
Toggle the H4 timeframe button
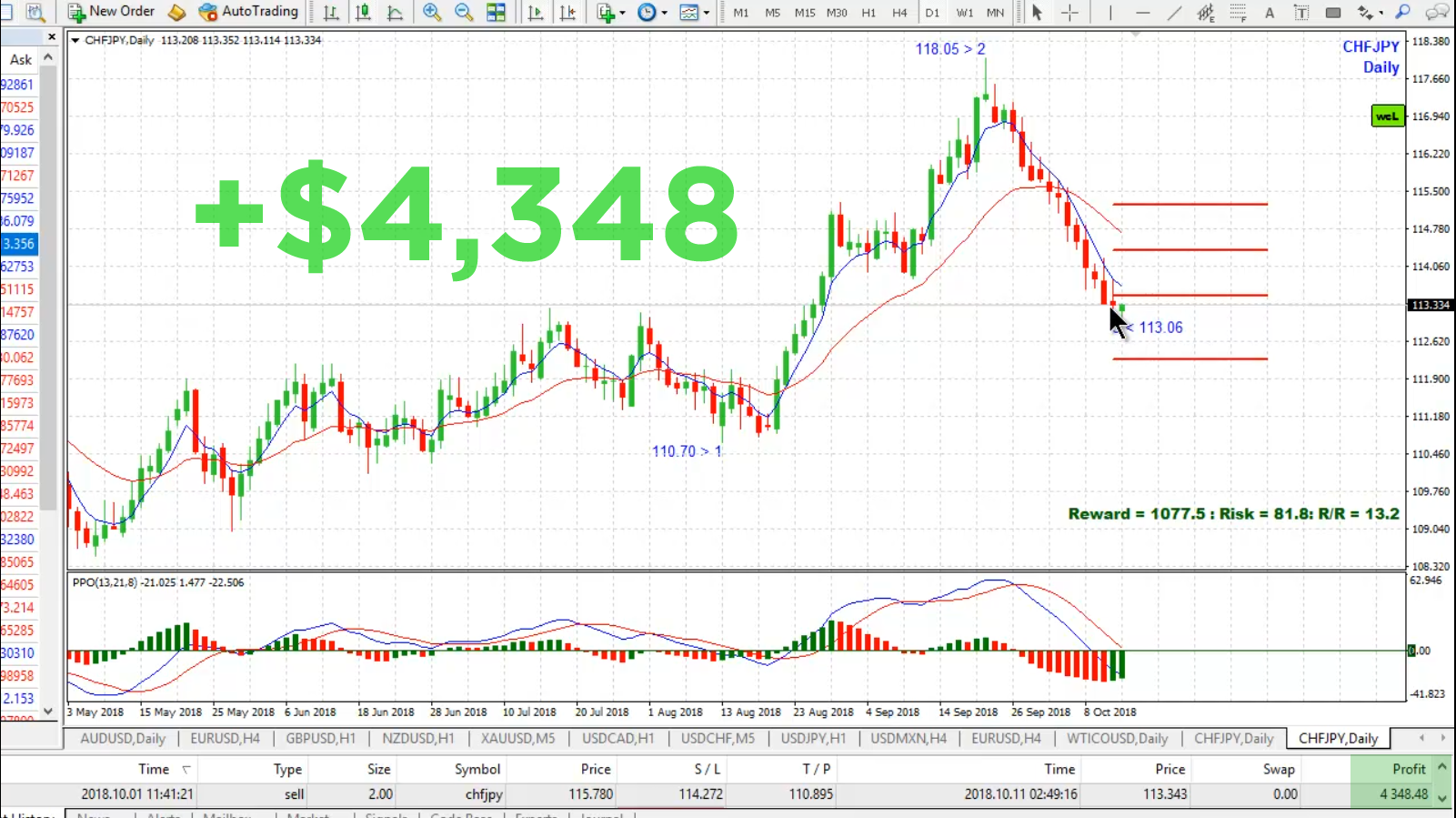[x=899, y=13]
